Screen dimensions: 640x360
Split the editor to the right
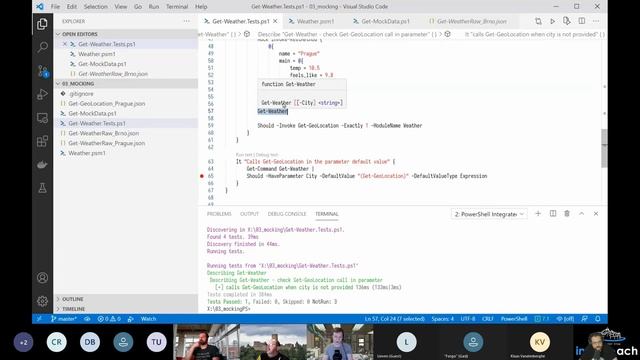pos(582,21)
